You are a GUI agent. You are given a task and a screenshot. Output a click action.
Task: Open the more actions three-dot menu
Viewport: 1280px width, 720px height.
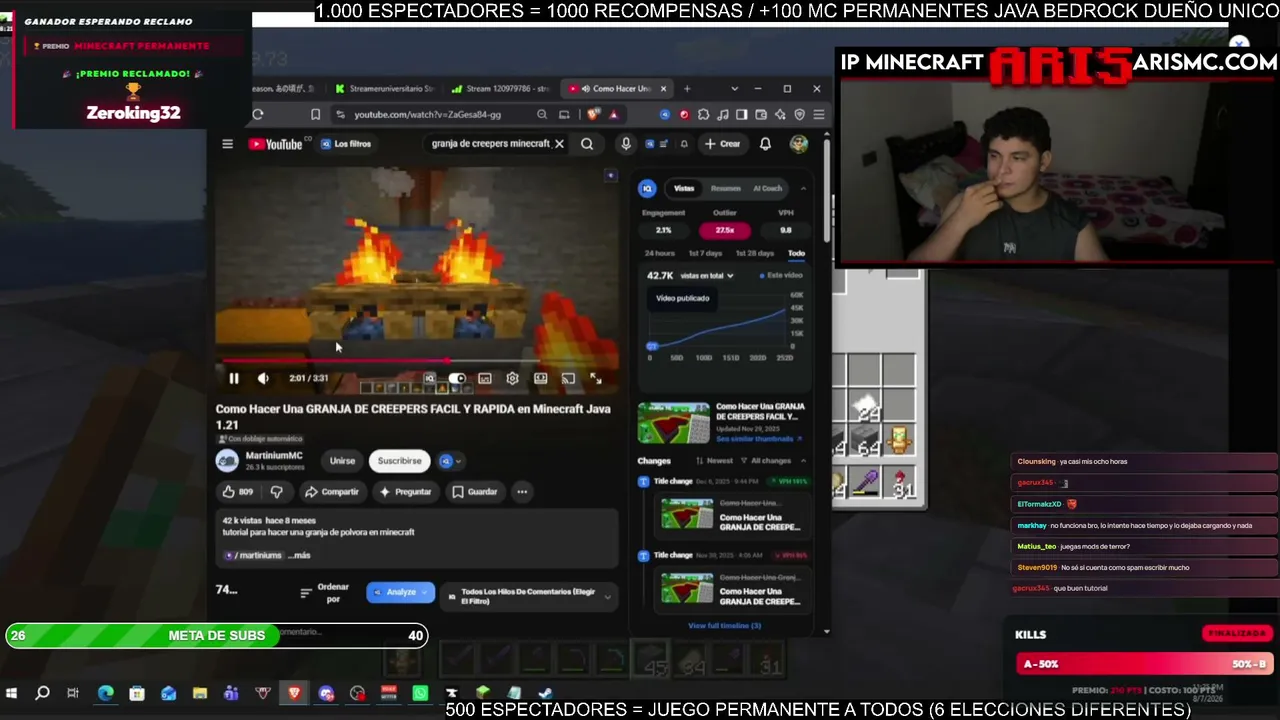point(522,492)
